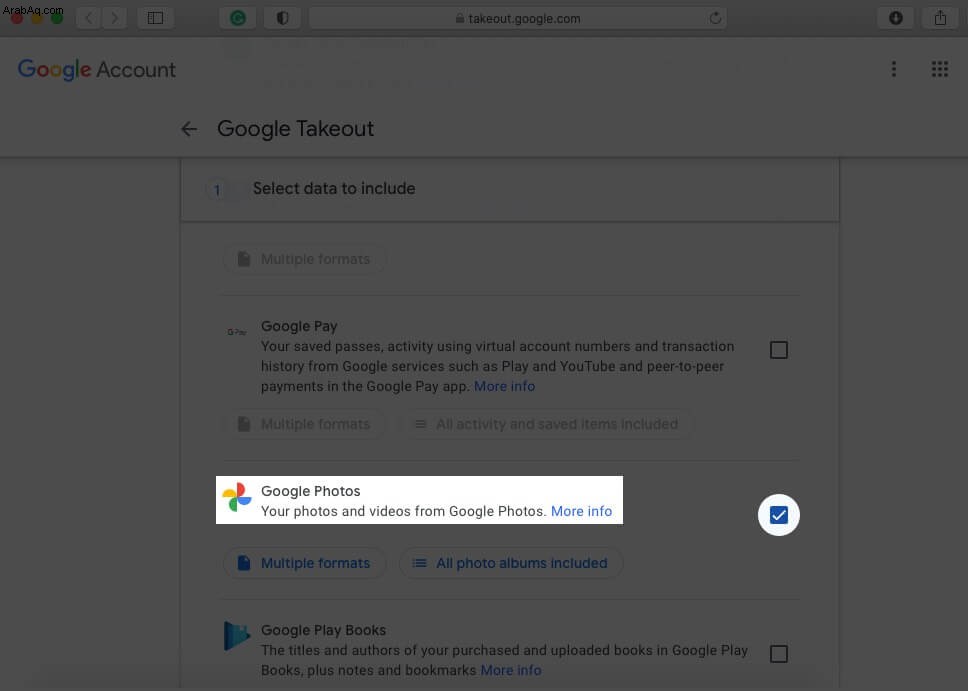
Task: Click All activity and saved items included
Action: click(548, 424)
